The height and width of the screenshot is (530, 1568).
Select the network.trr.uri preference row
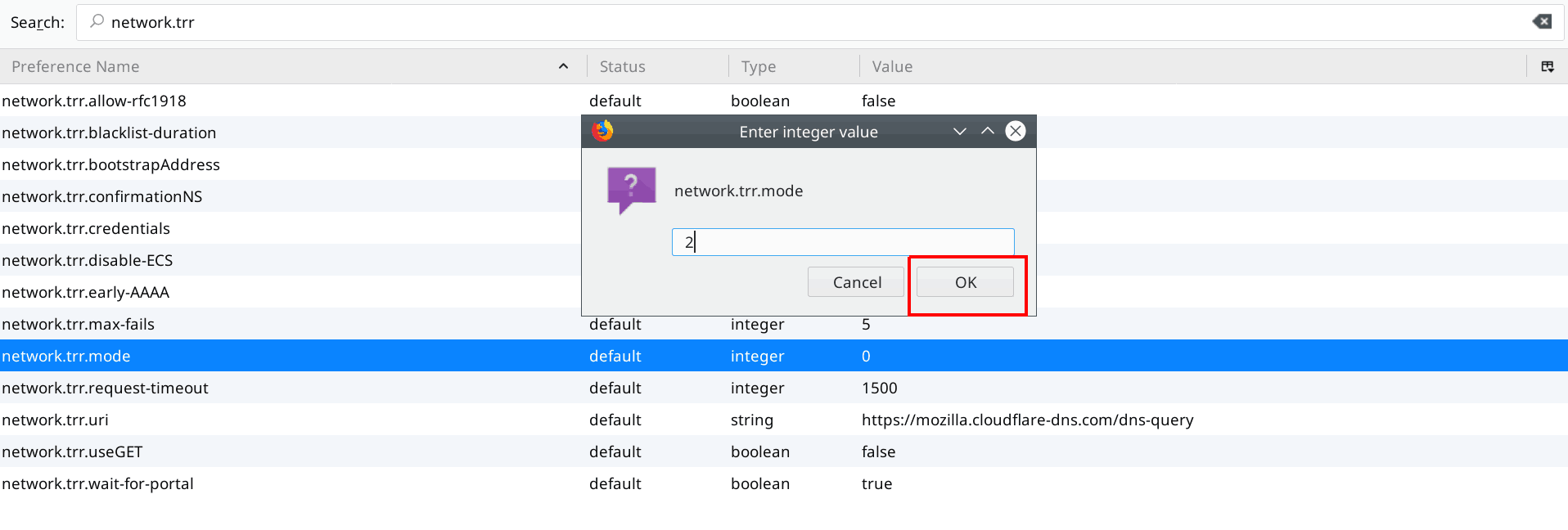pos(784,420)
